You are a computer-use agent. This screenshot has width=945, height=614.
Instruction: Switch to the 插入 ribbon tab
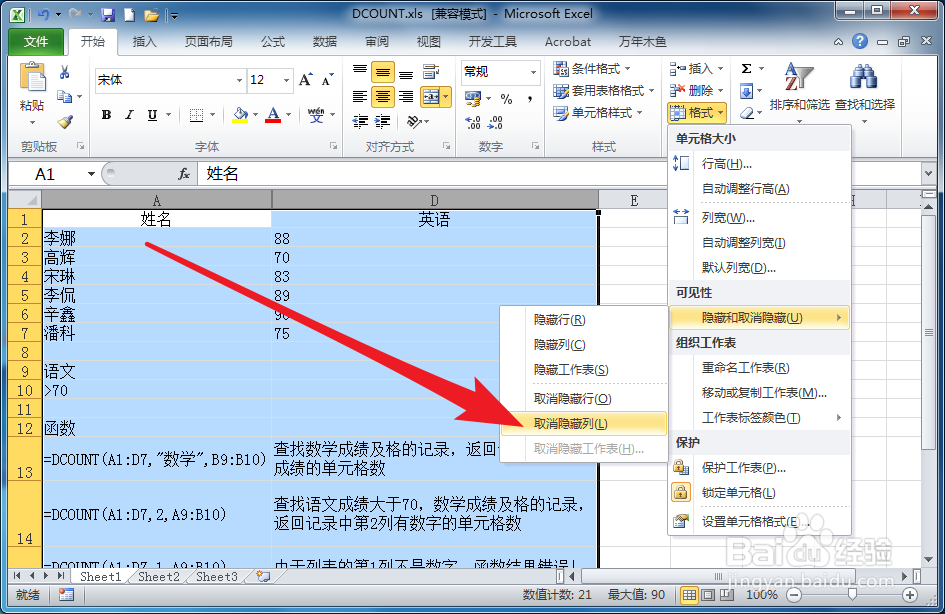click(x=144, y=42)
